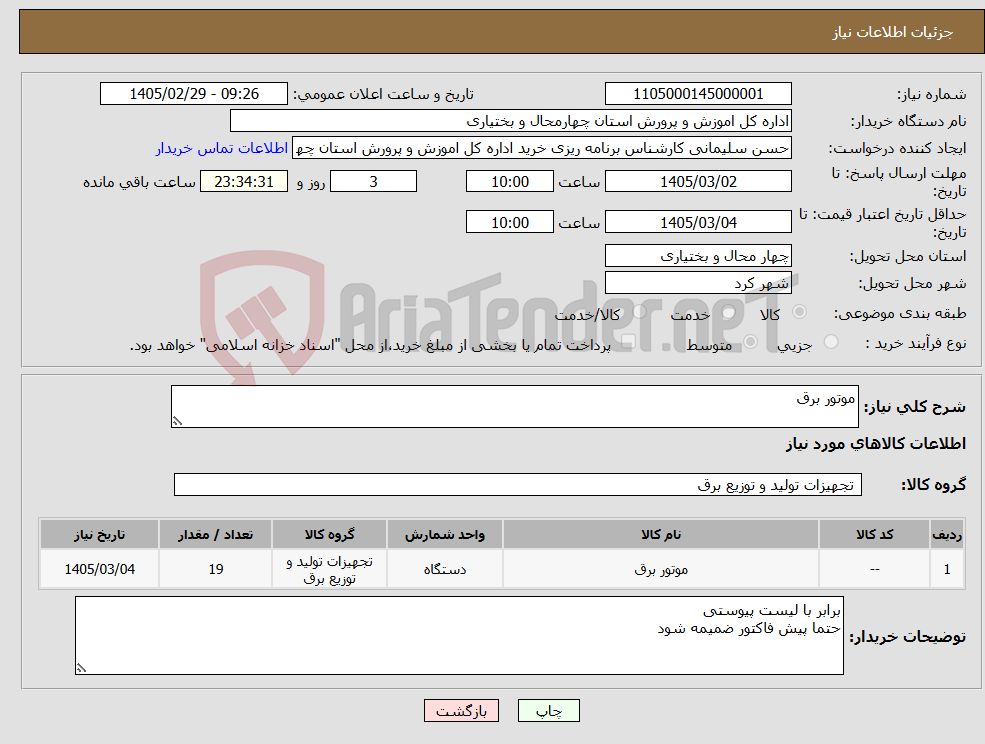This screenshot has height=744, width=985.
Task: Click the اطلاعات کالاهای مورد نیاز heading
Action: (x=876, y=444)
